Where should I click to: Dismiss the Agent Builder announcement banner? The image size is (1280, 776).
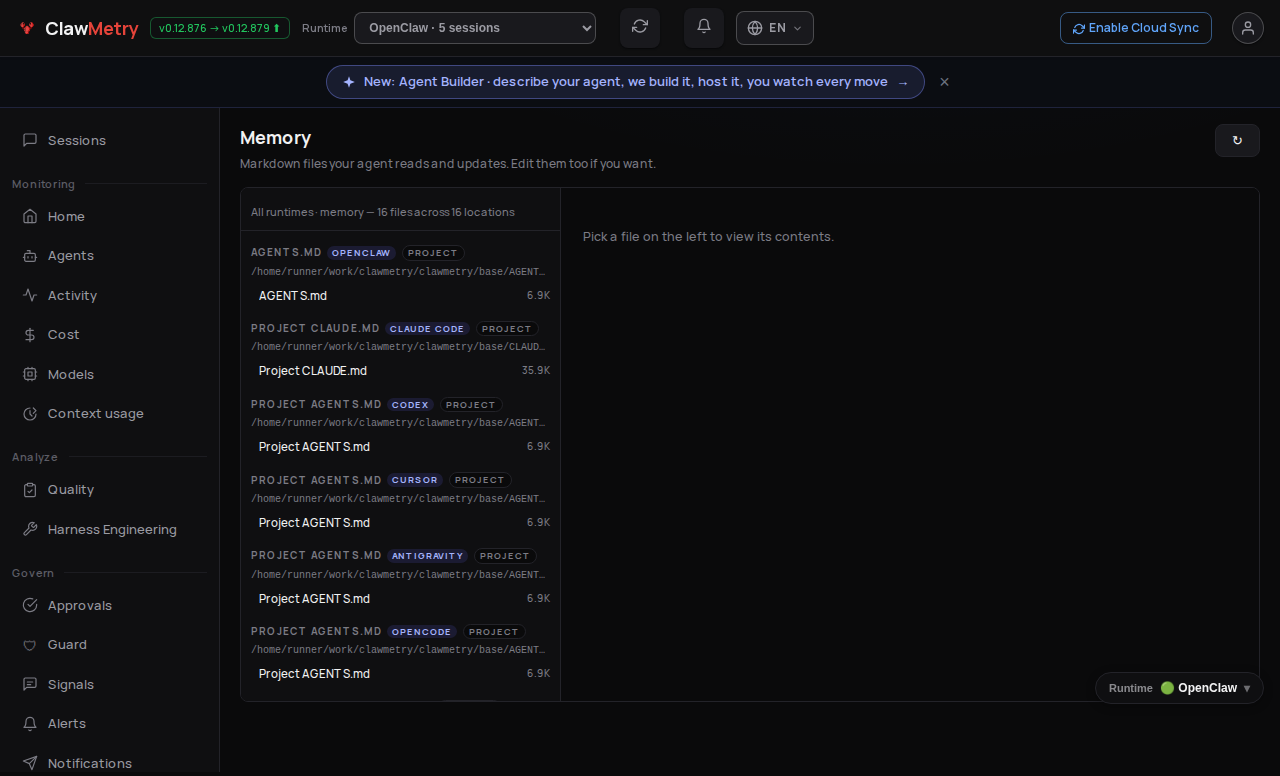coord(944,82)
